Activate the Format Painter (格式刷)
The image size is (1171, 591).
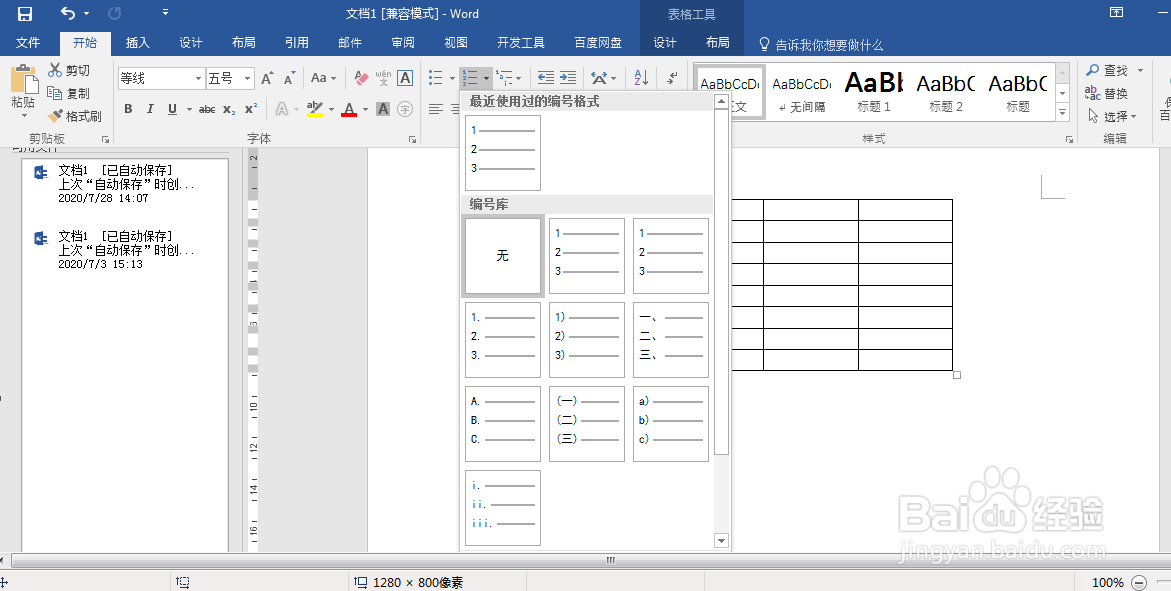tap(75, 114)
